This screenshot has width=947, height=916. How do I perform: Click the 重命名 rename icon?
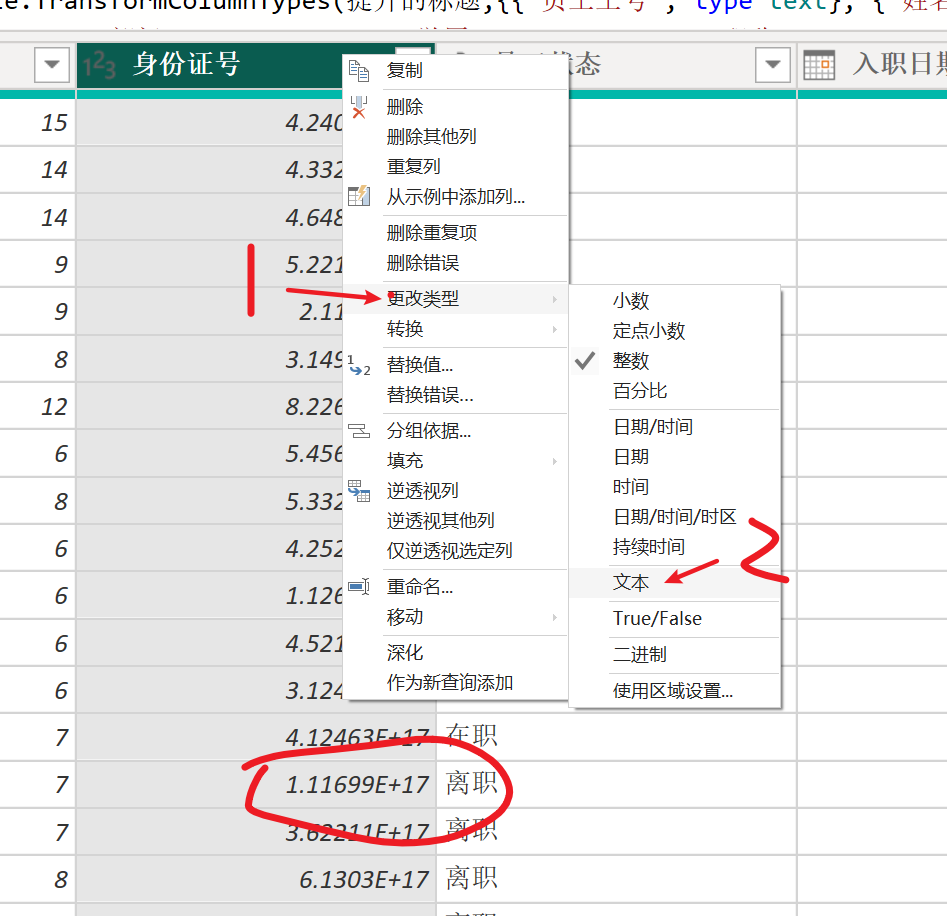click(x=358, y=587)
